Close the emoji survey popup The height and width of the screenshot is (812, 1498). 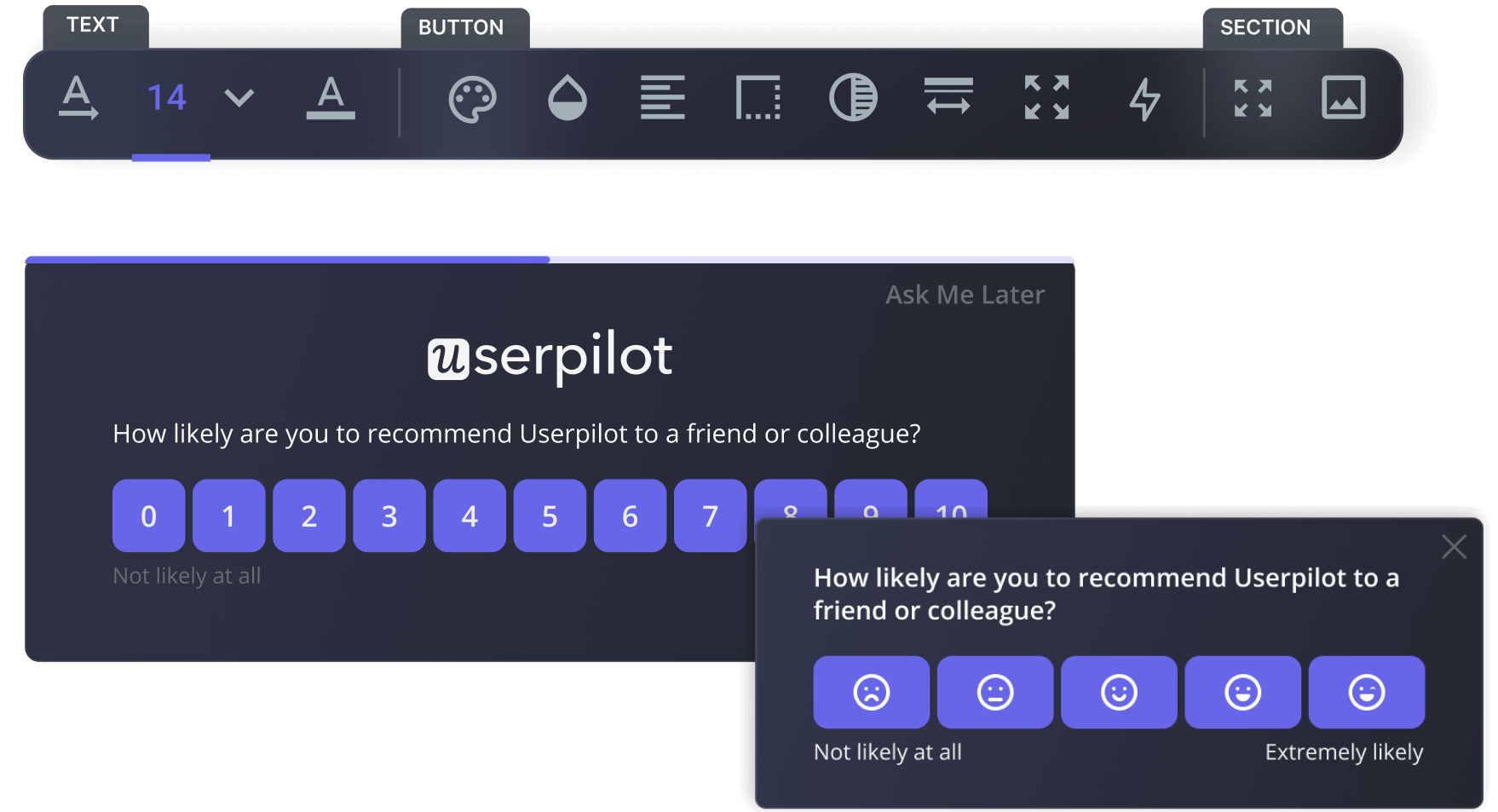[x=1454, y=547]
